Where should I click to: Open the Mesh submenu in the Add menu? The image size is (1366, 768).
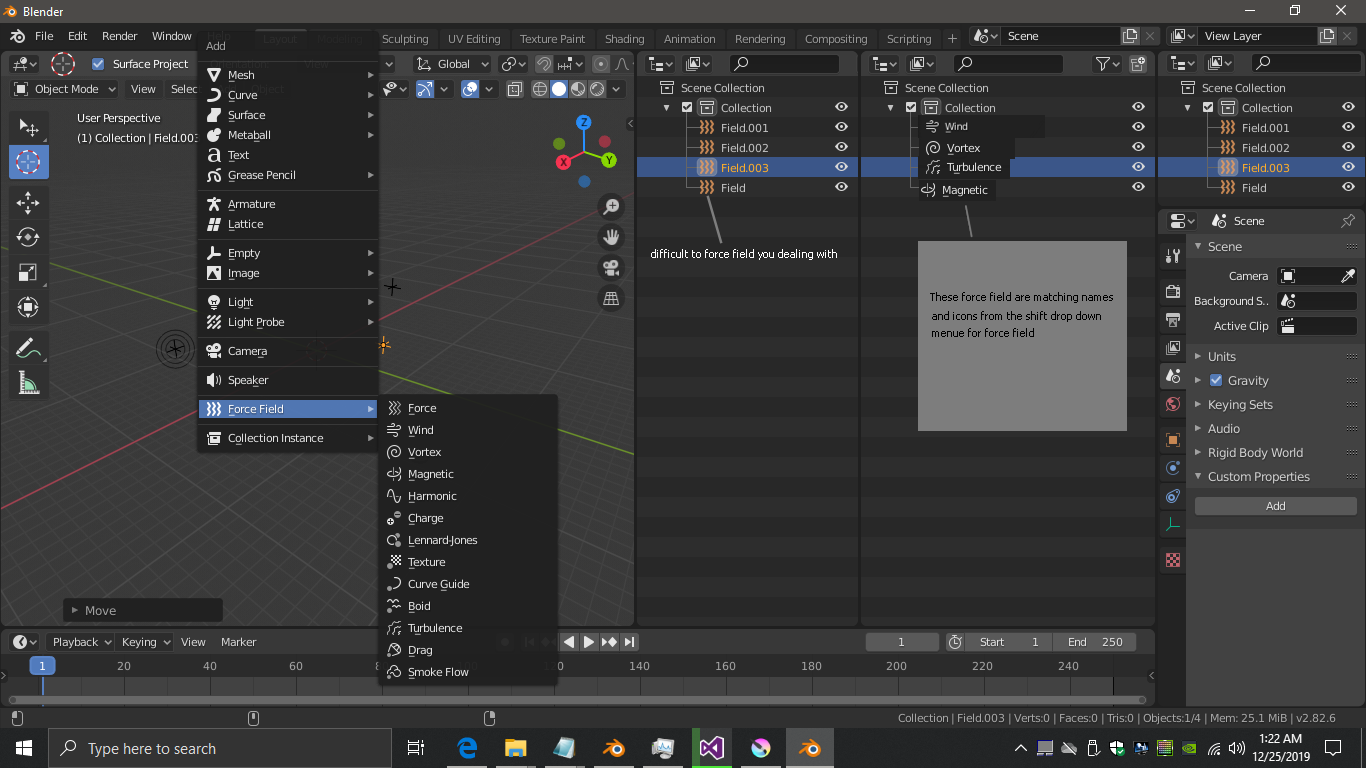click(x=288, y=75)
